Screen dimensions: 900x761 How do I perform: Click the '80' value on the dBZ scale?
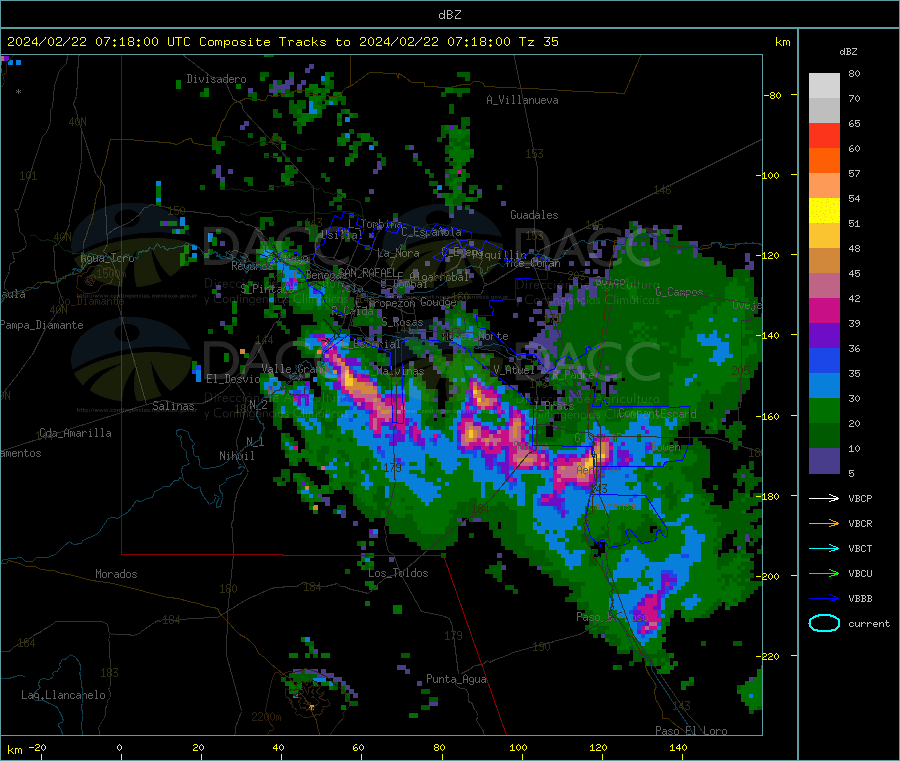(x=854, y=73)
